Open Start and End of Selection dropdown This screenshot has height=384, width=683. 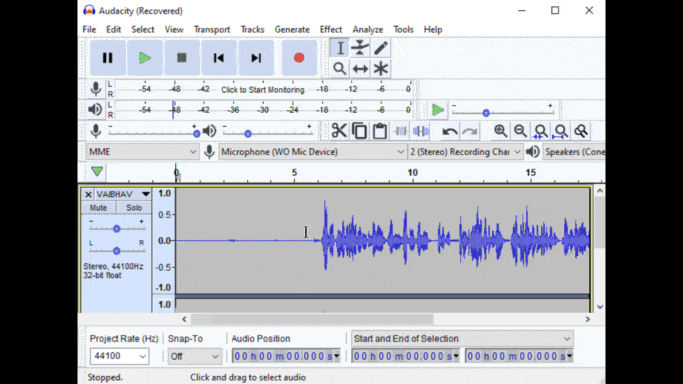coord(462,339)
